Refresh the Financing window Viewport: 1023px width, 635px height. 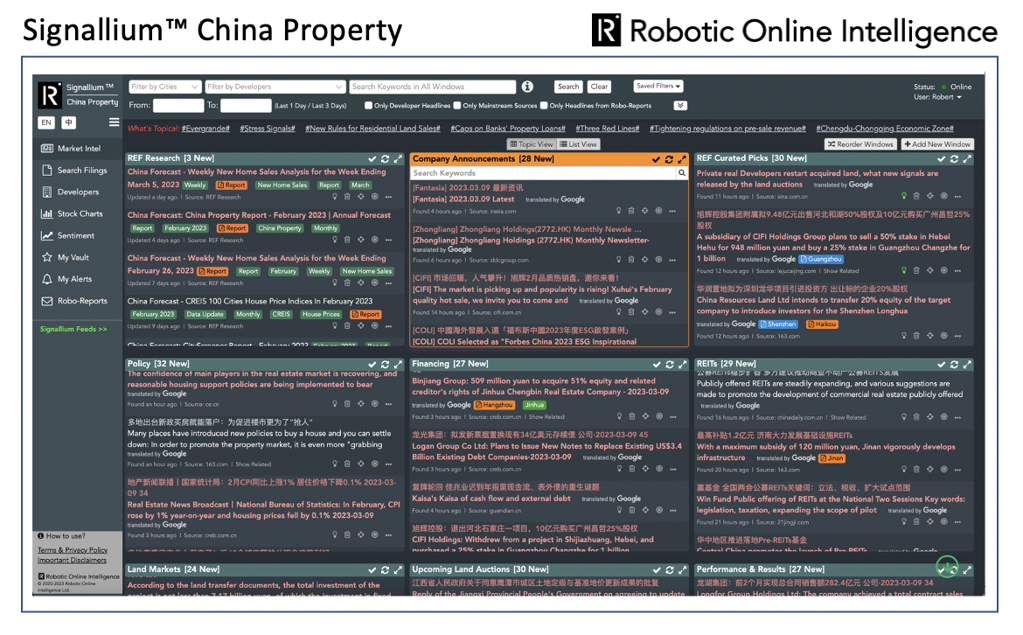coord(669,364)
